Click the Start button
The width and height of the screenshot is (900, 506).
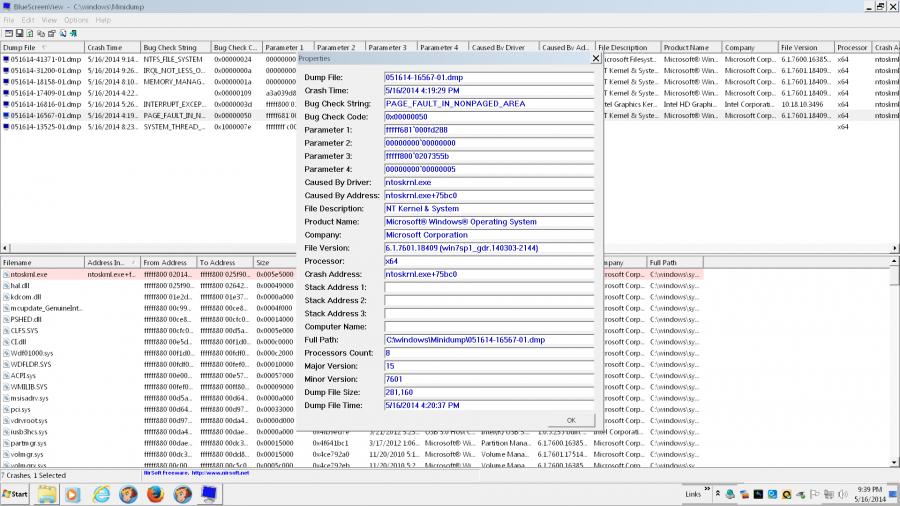point(16,494)
